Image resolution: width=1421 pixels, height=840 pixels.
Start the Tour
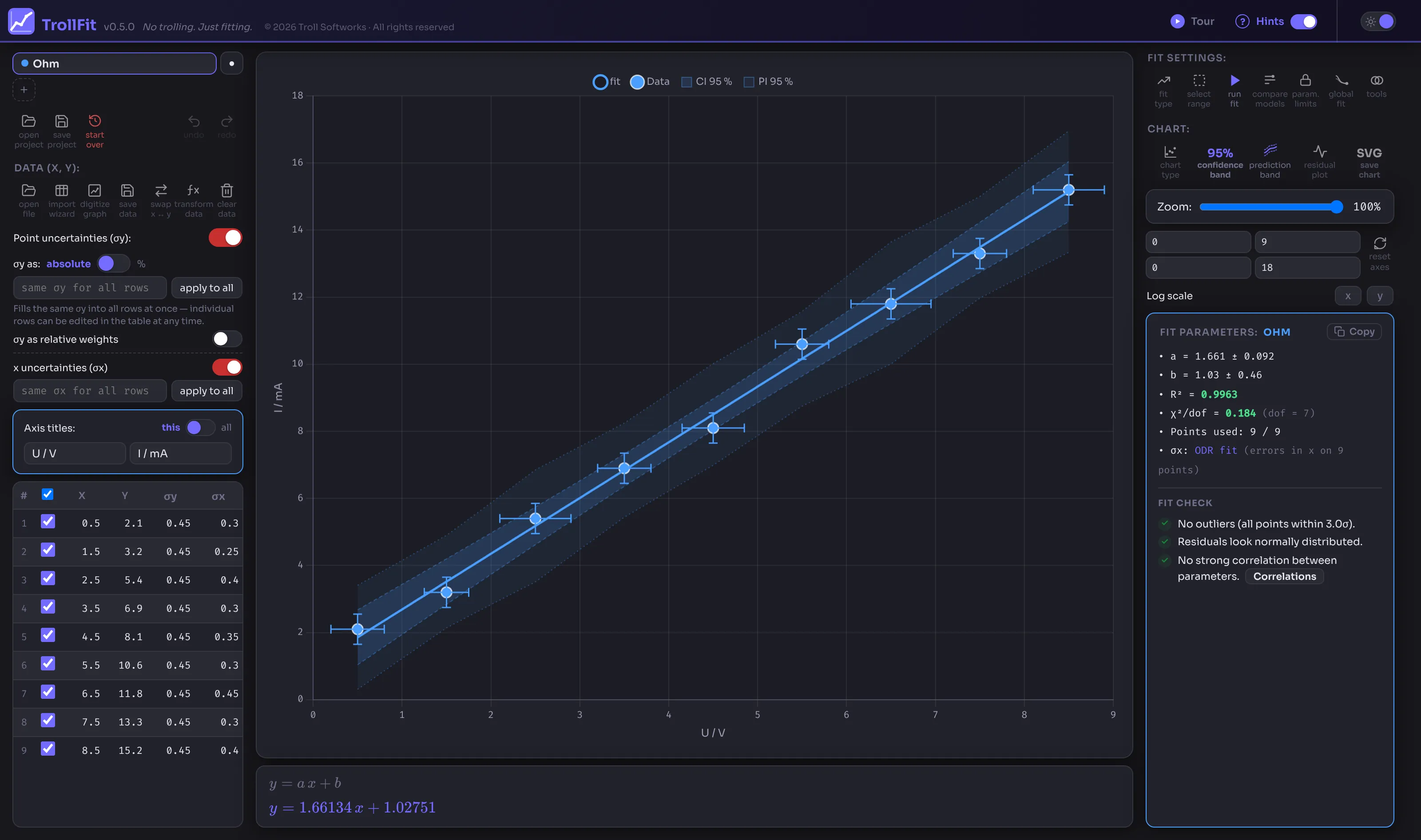[1192, 21]
